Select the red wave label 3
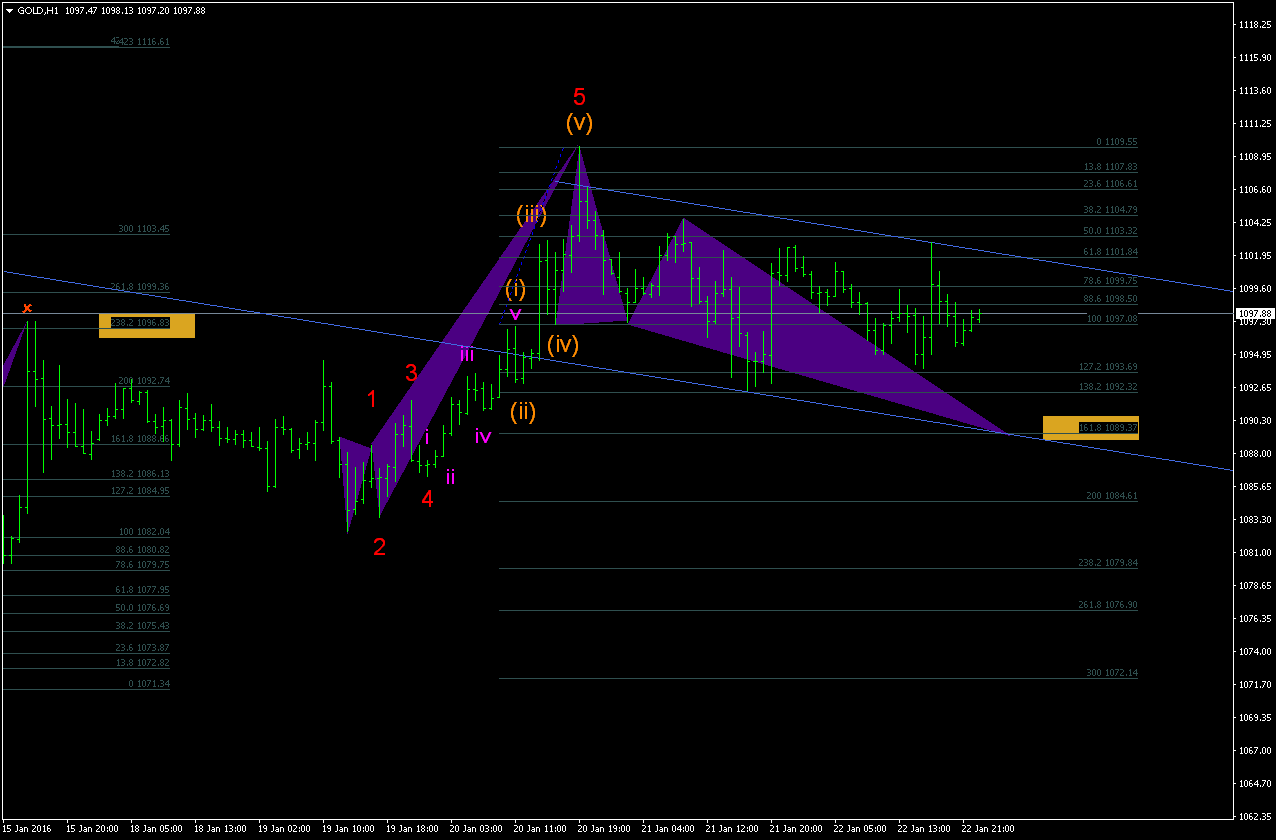Viewport: 1276px width, 840px height. (x=411, y=373)
